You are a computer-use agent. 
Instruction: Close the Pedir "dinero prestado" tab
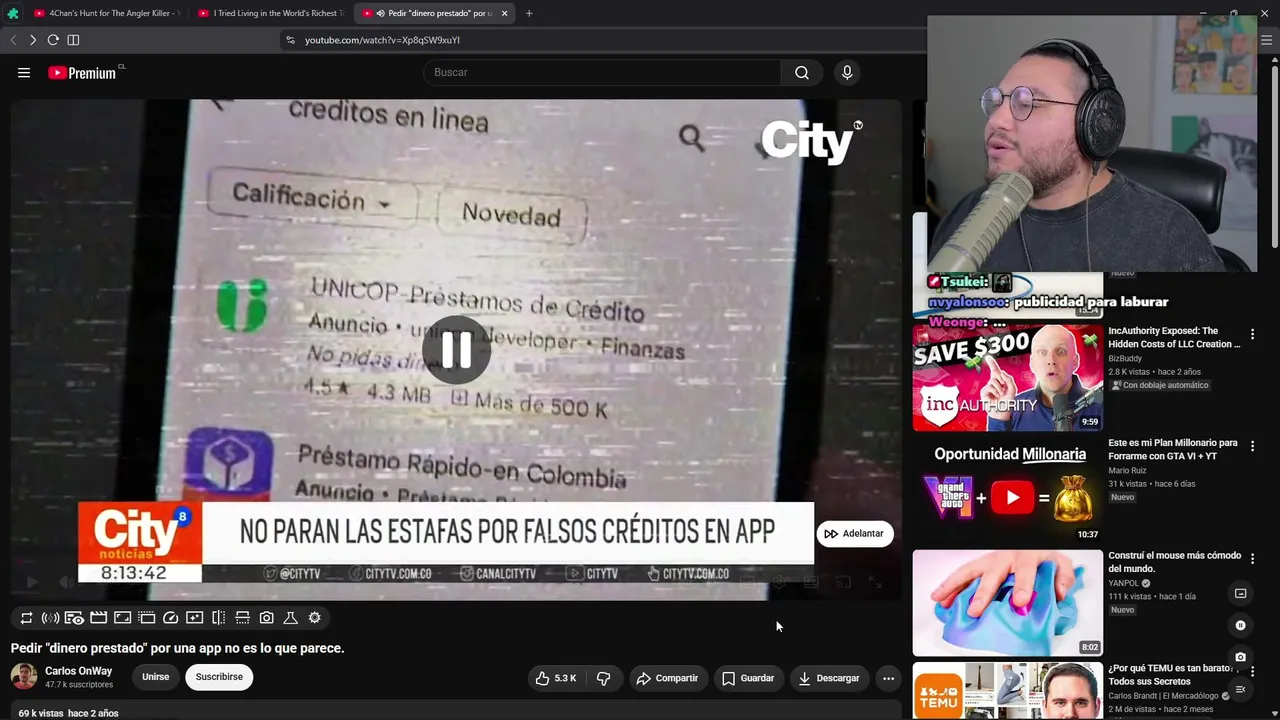pyautogui.click(x=505, y=13)
